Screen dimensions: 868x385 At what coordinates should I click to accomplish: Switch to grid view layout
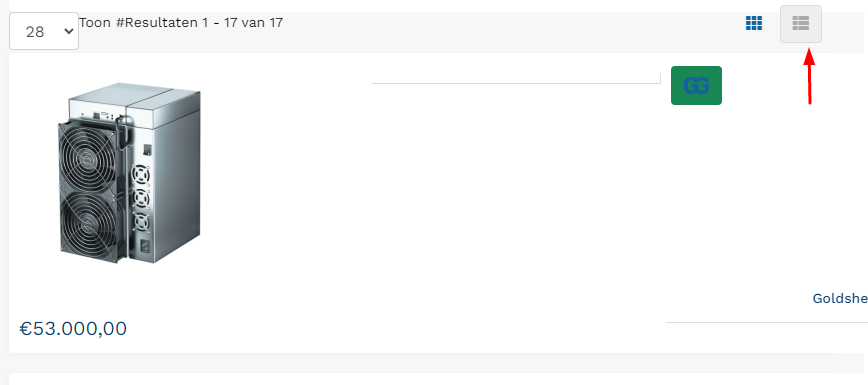(753, 23)
